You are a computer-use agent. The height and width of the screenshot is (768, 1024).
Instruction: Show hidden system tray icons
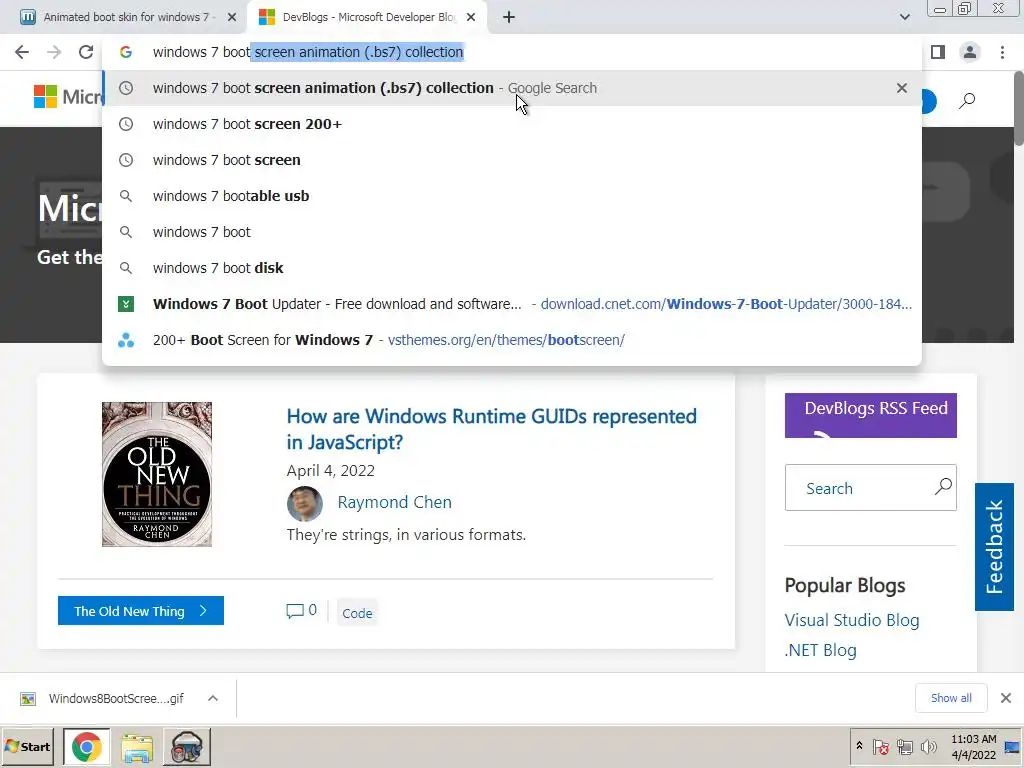point(859,746)
